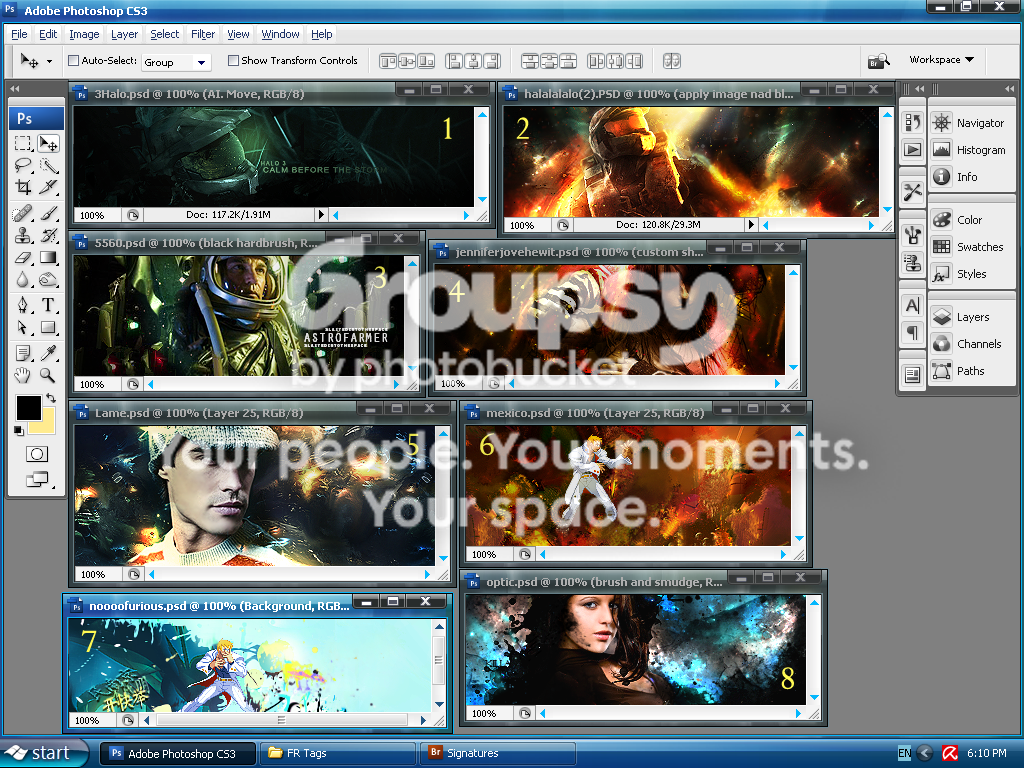This screenshot has height=768, width=1024.
Task: Toggle Quick Mask mode
Action: coord(37,454)
